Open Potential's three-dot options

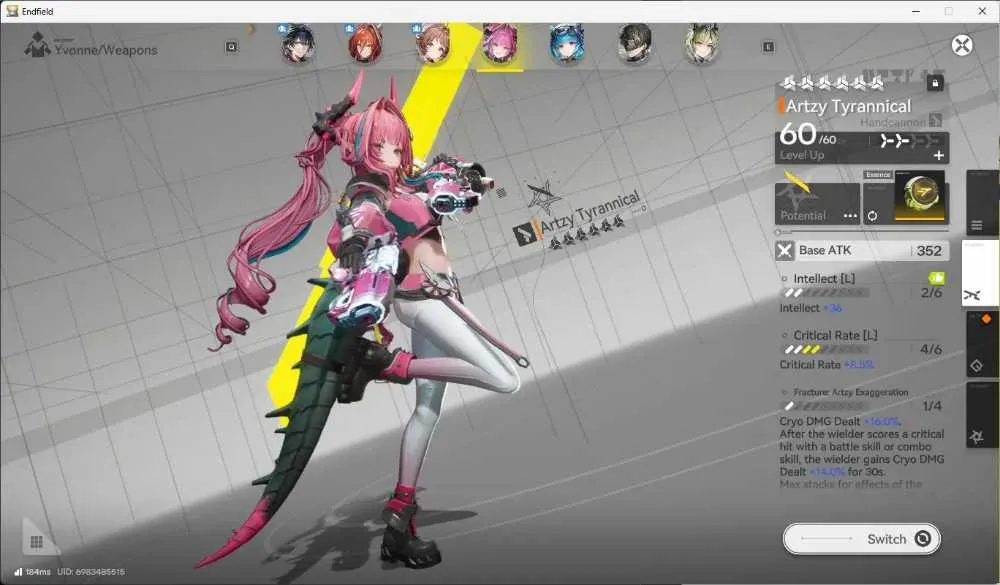point(850,216)
